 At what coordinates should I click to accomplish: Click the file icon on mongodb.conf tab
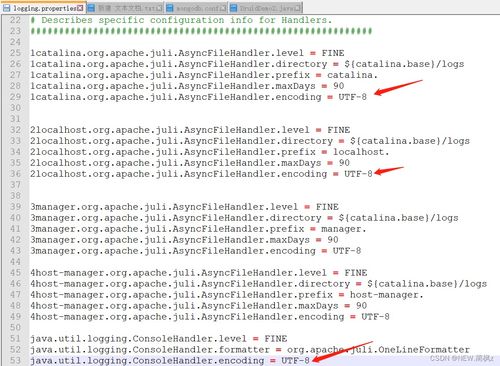click(x=170, y=8)
